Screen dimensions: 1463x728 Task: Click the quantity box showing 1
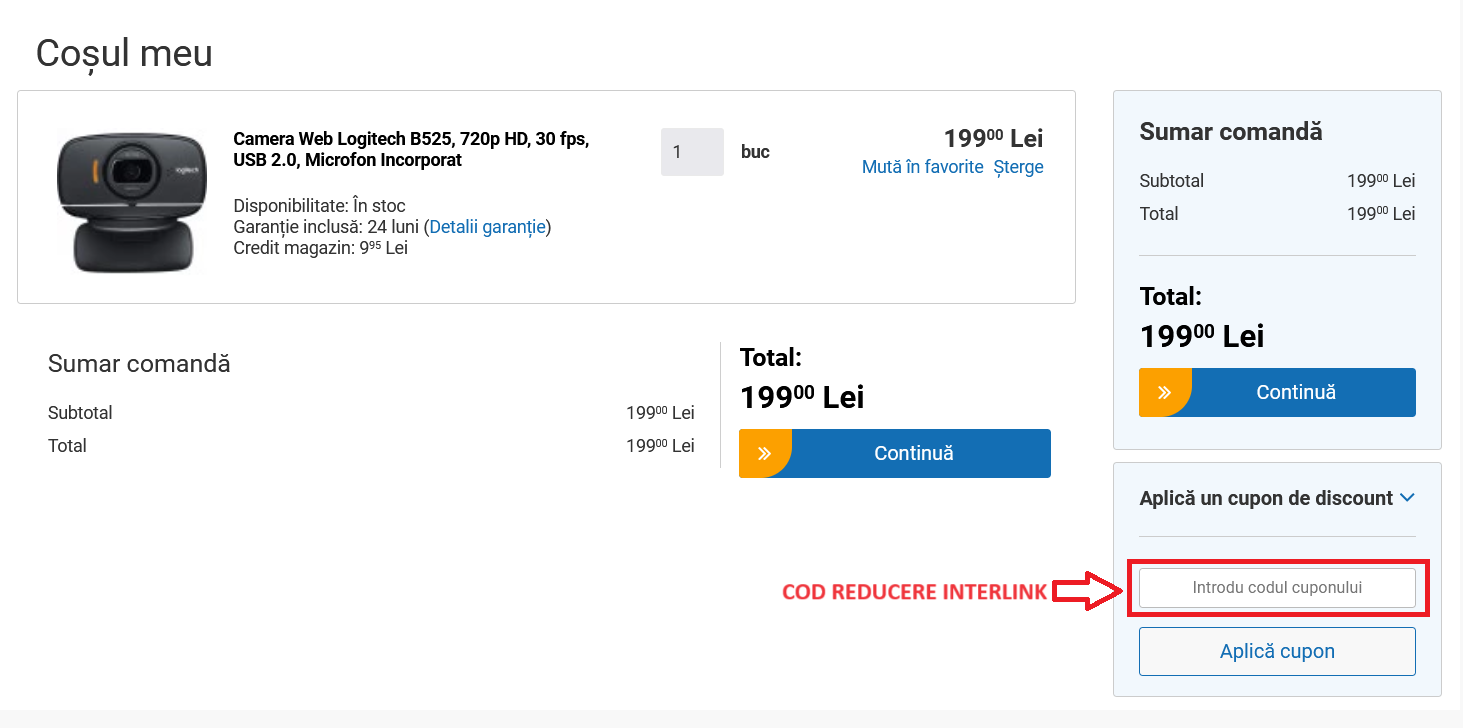692,152
